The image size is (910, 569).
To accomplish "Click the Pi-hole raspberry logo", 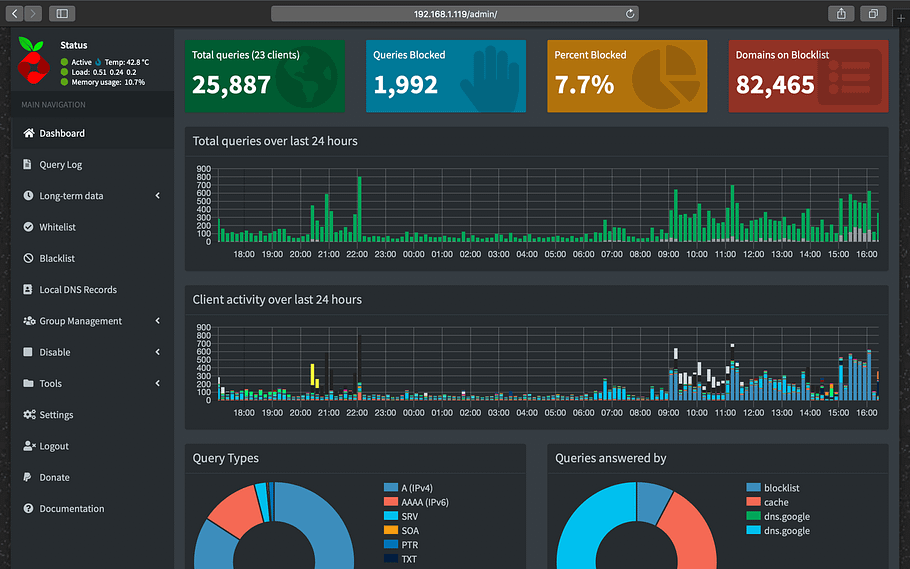I will coord(33,60).
